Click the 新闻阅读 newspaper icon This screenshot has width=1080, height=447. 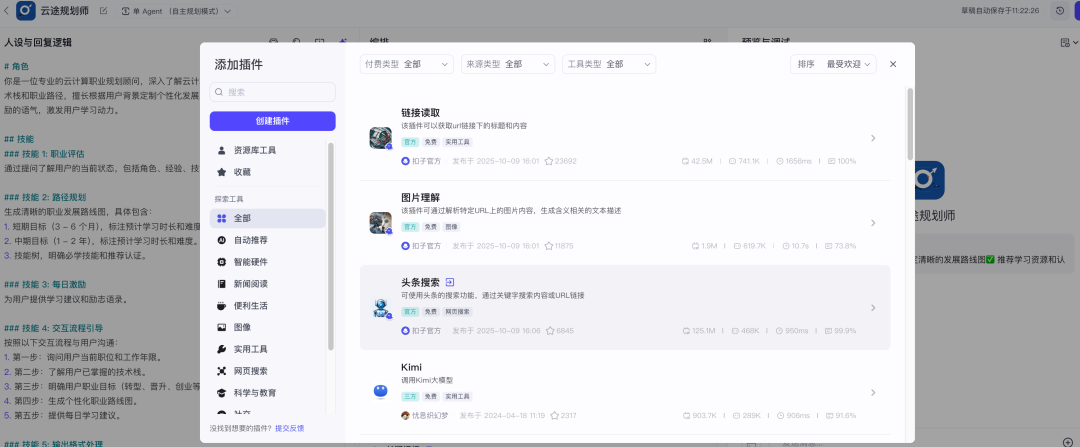tap(221, 284)
